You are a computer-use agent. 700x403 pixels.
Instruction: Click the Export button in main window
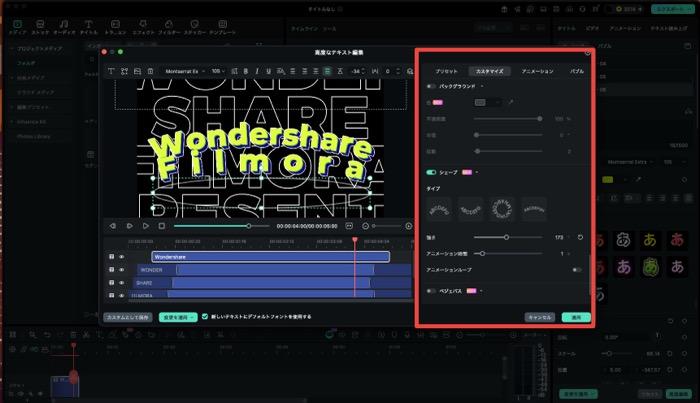click(x=672, y=9)
